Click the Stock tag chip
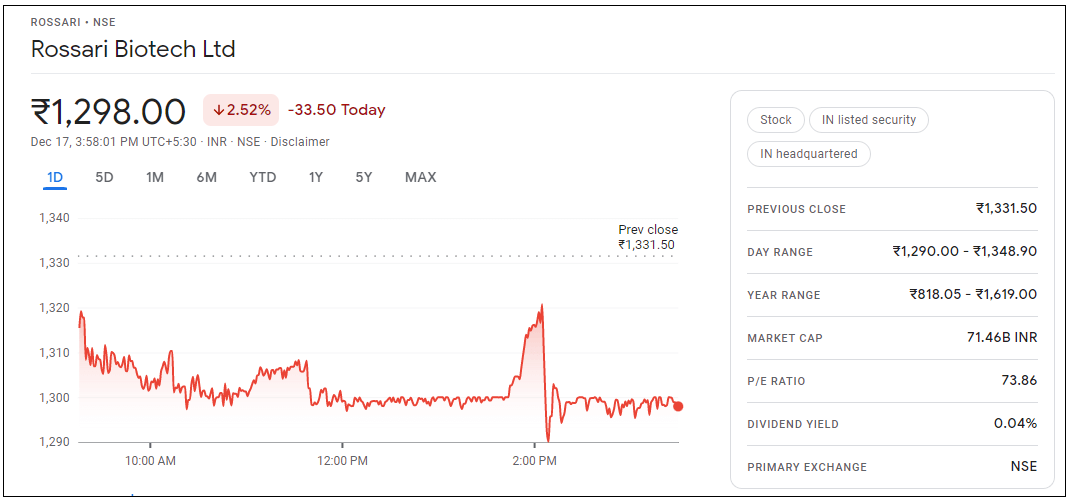Image resolution: width=1070 pixels, height=501 pixels. coord(776,120)
